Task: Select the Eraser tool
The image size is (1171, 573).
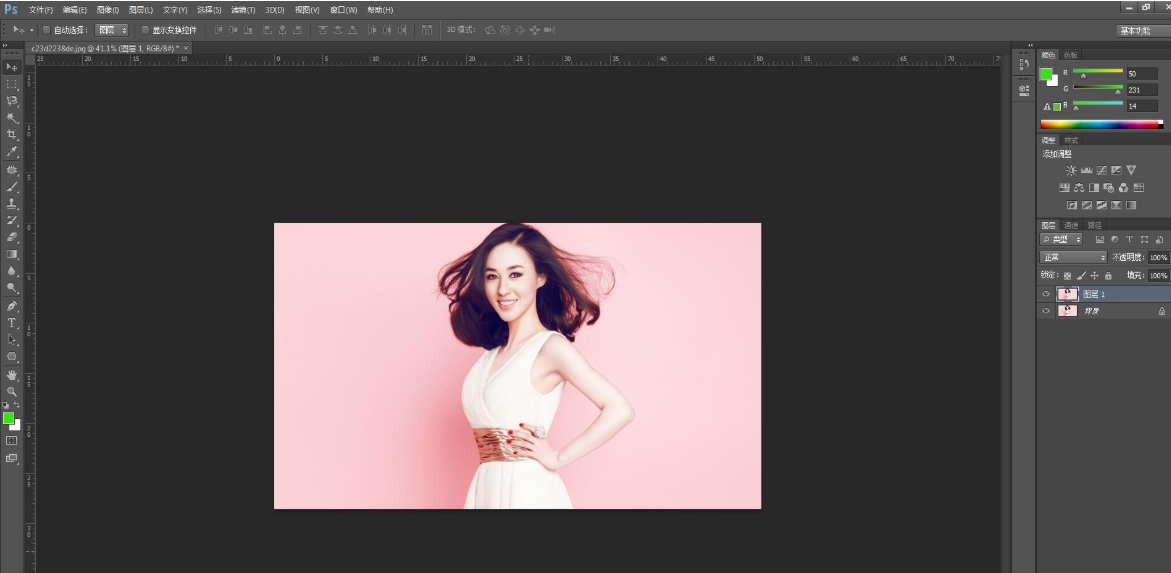Action: [12, 237]
